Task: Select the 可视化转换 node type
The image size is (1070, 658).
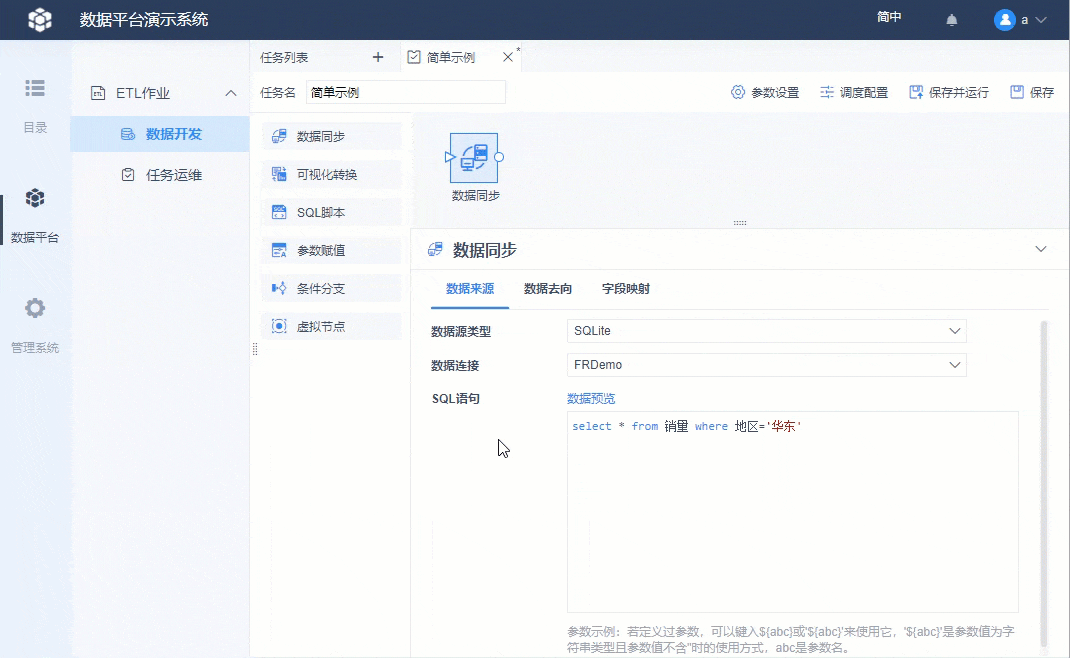Action: 332,174
